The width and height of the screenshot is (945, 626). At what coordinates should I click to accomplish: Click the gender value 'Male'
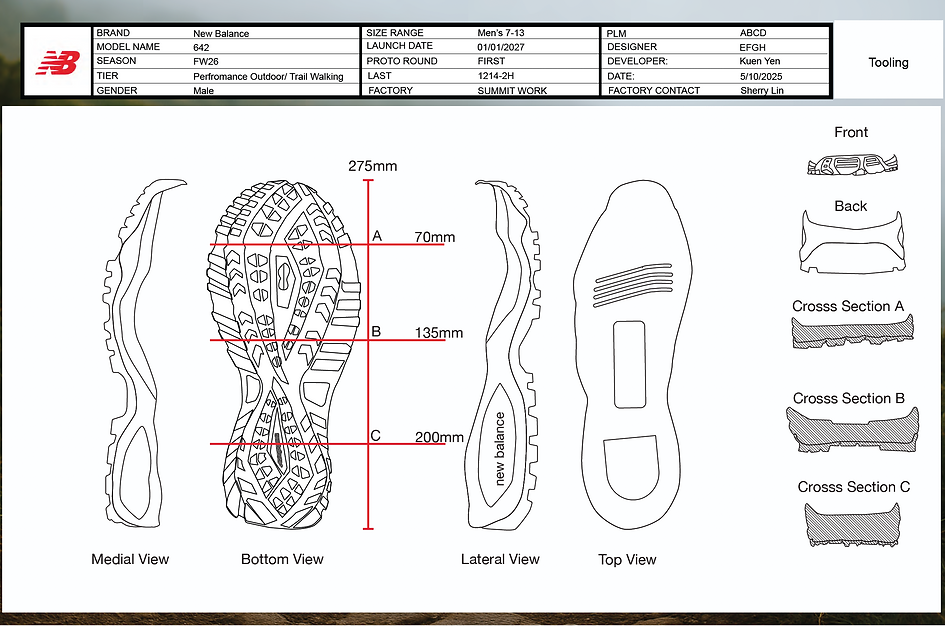pos(204,91)
